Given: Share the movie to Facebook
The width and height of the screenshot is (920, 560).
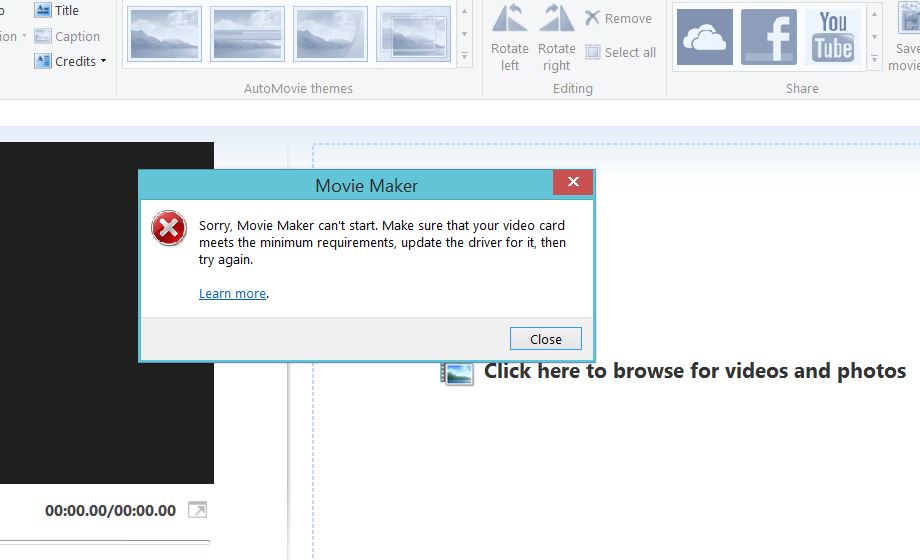Looking at the screenshot, I should coord(769,37).
